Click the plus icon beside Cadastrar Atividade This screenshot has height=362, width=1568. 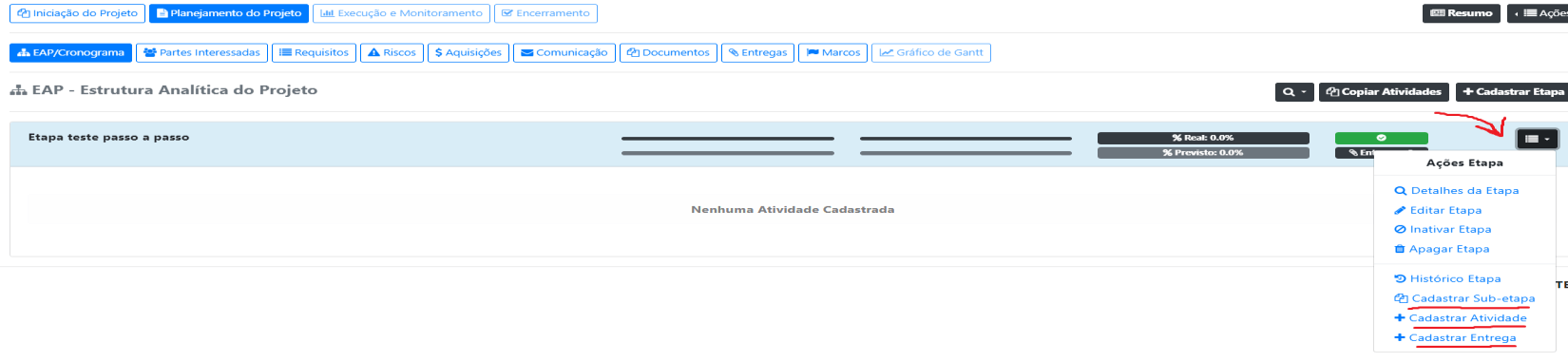pos(1399,318)
